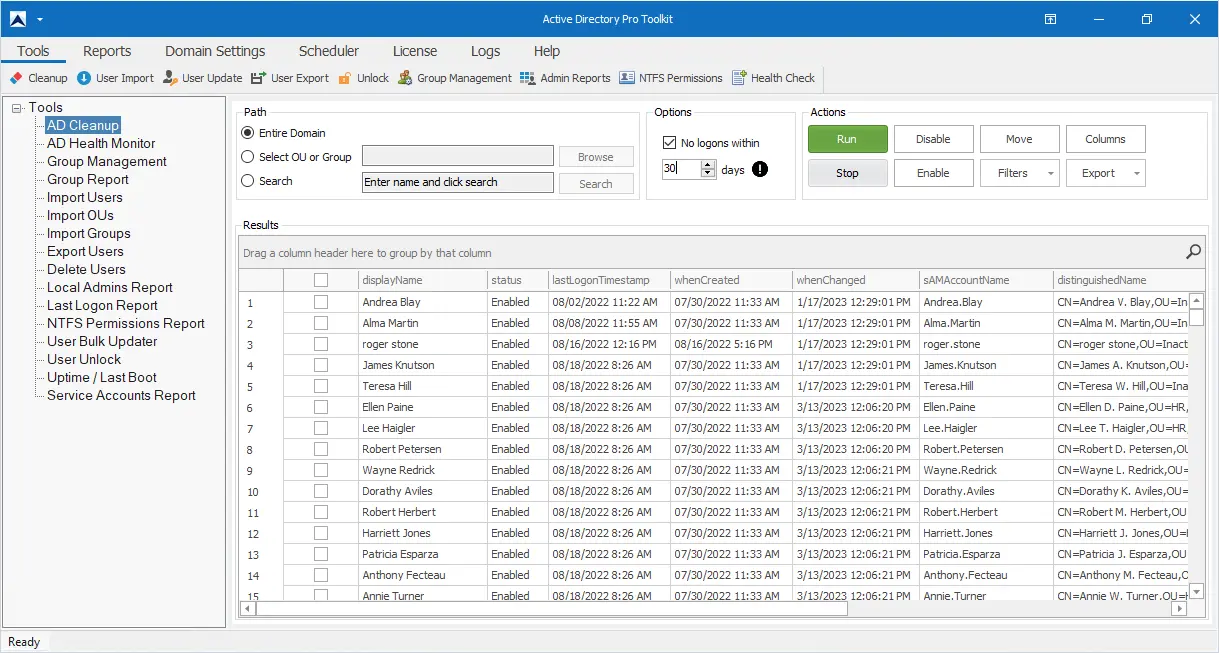The image size is (1219, 653).
Task: Select Last Logon Report in tree
Action: pyautogui.click(x=102, y=305)
